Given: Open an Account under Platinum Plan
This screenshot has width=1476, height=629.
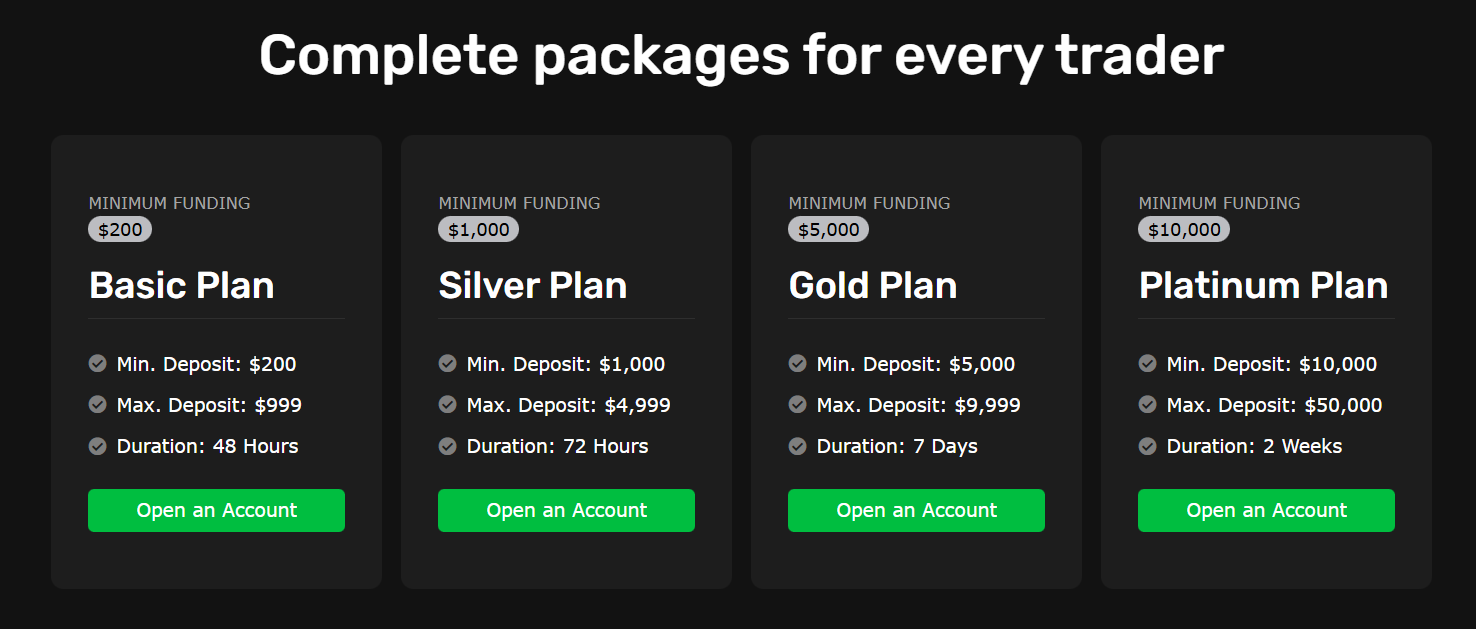Looking at the screenshot, I should pyautogui.click(x=1266, y=510).
